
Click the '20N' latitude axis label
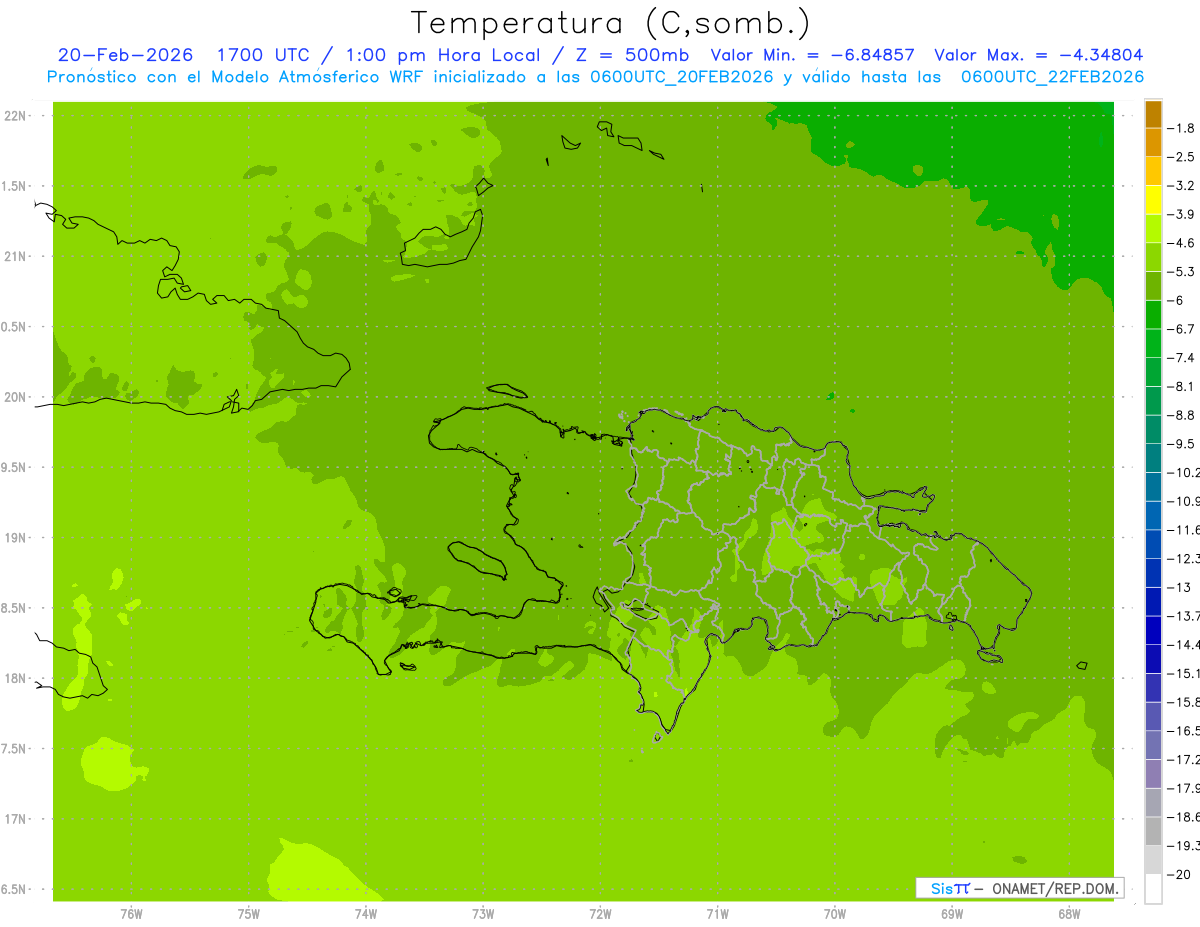point(16,397)
